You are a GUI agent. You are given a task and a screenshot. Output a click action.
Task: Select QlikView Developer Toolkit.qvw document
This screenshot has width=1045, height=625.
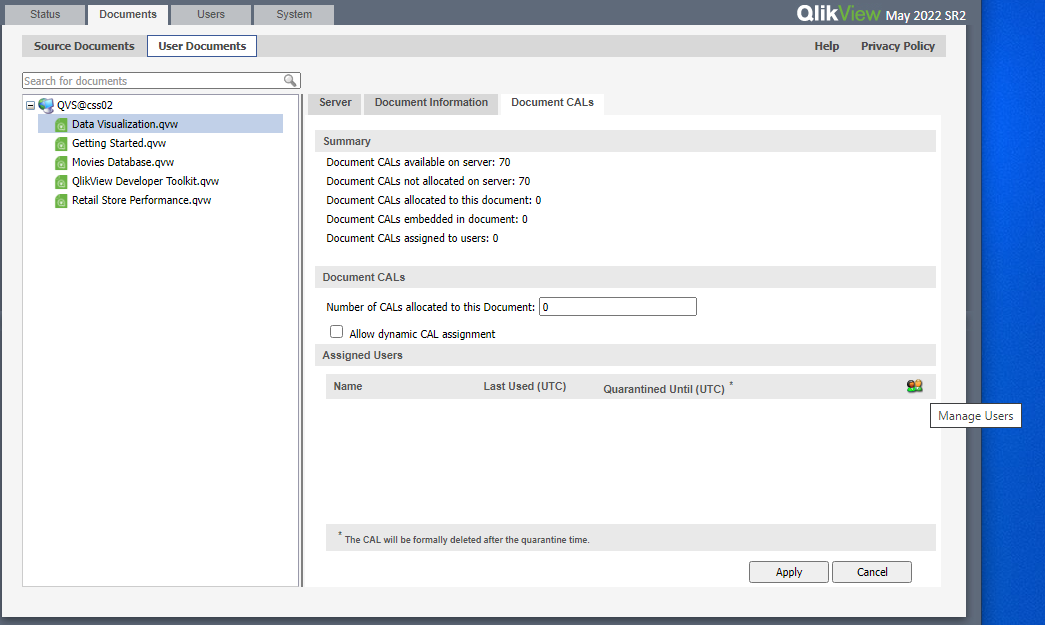point(145,181)
